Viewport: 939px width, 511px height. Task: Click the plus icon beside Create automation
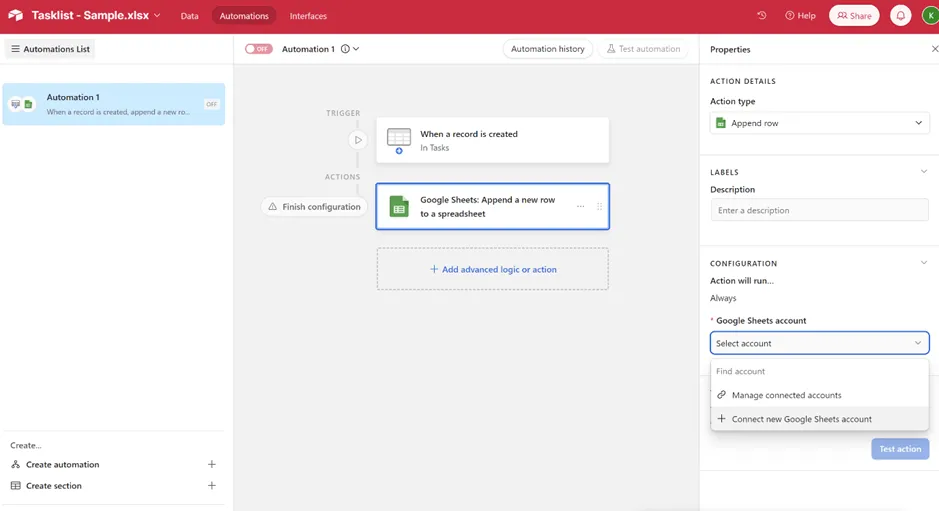(211, 464)
